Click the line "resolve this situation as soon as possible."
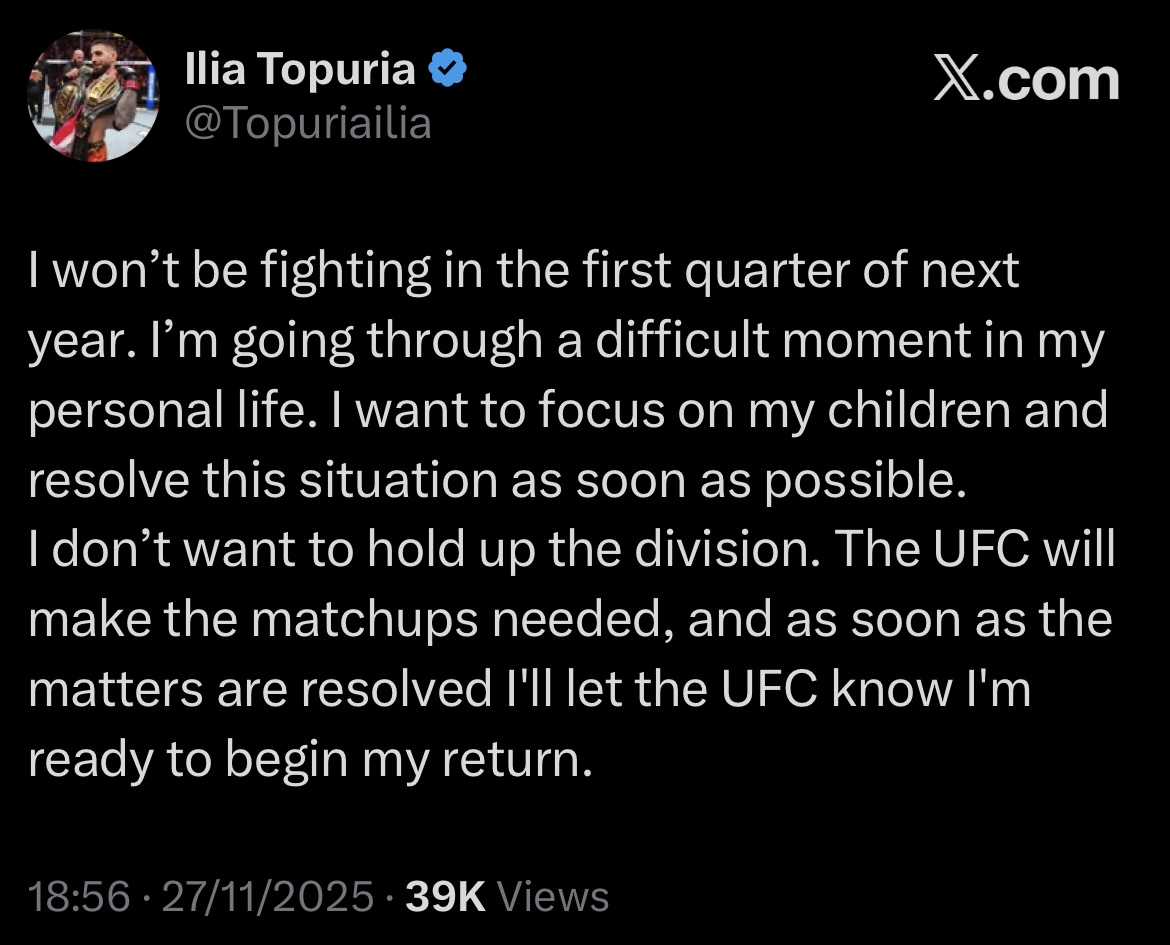Image resolution: width=1170 pixels, height=945 pixels. (498, 482)
